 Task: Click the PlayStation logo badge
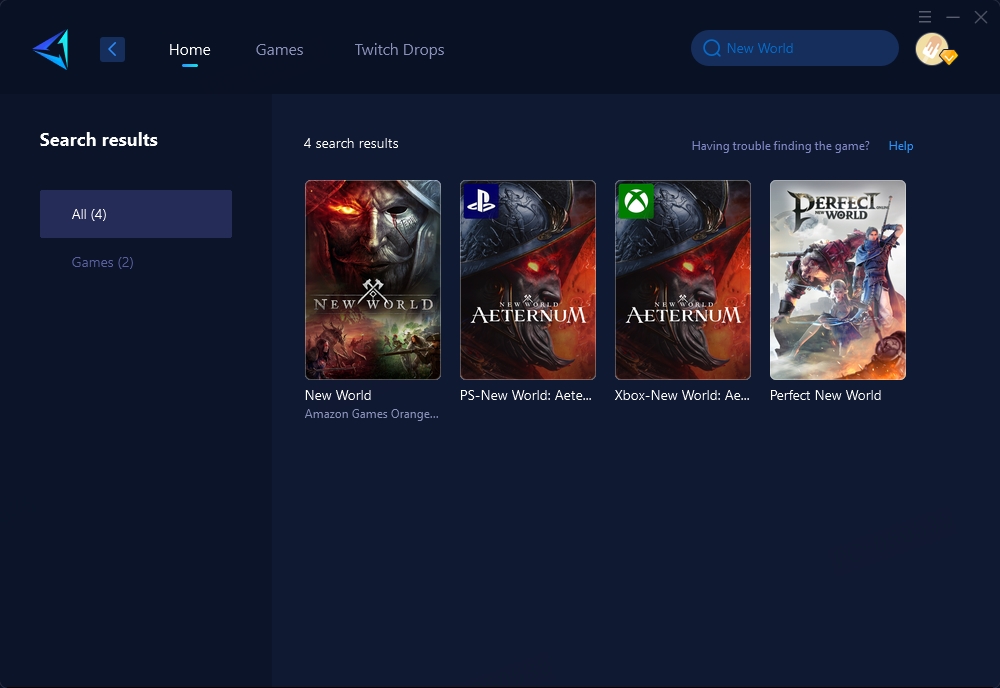point(481,201)
